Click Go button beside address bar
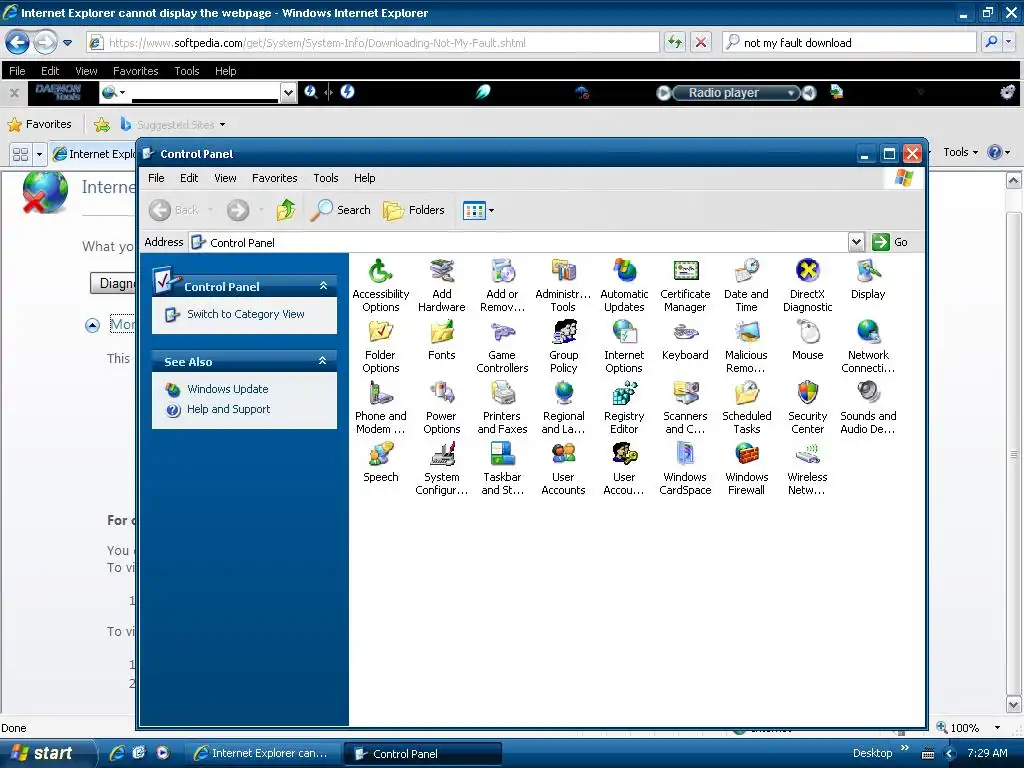The image size is (1024, 768). [x=891, y=242]
